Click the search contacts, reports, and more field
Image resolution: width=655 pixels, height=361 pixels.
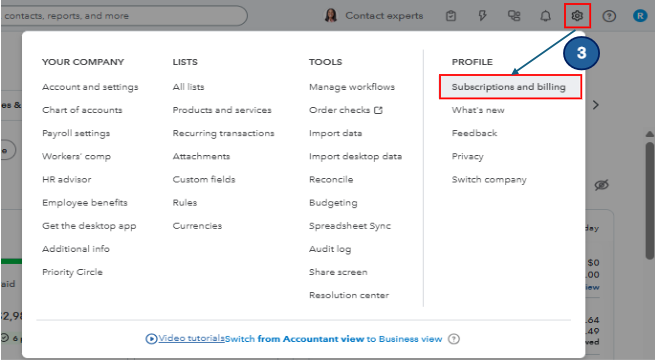[x=123, y=16]
